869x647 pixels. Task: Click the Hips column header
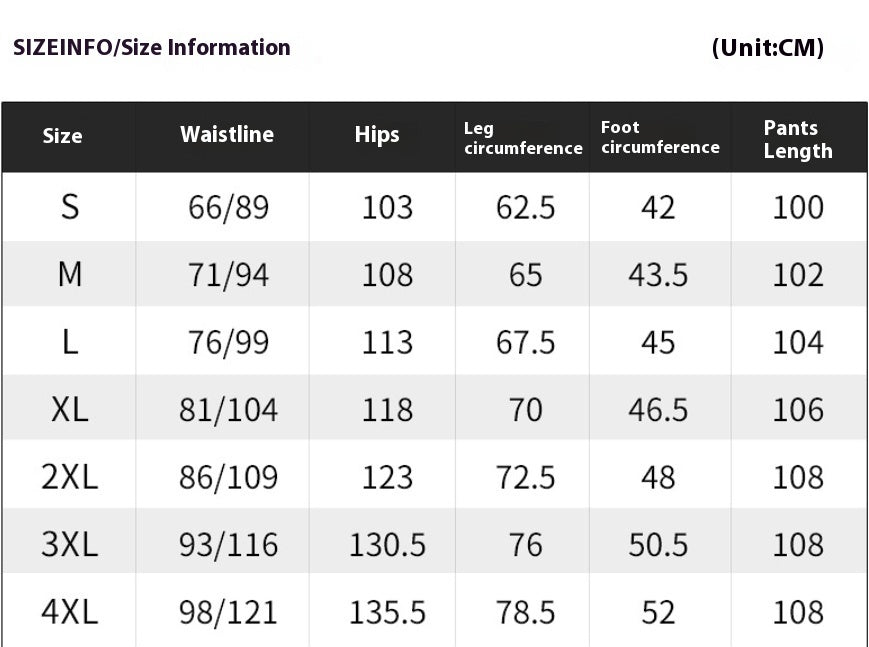pyautogui.click(x=377, y=135)
